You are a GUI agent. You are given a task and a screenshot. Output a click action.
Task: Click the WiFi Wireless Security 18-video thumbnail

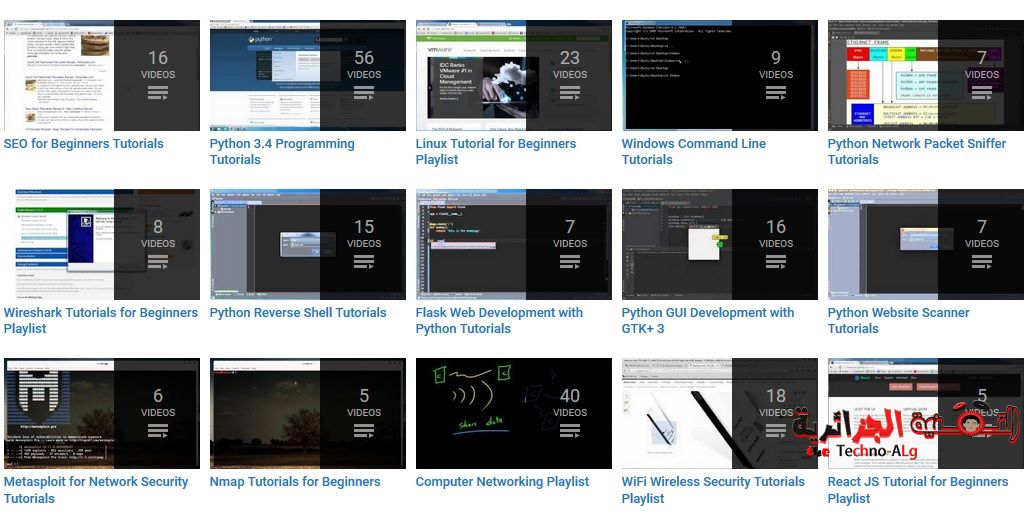(x=719, y=413)
